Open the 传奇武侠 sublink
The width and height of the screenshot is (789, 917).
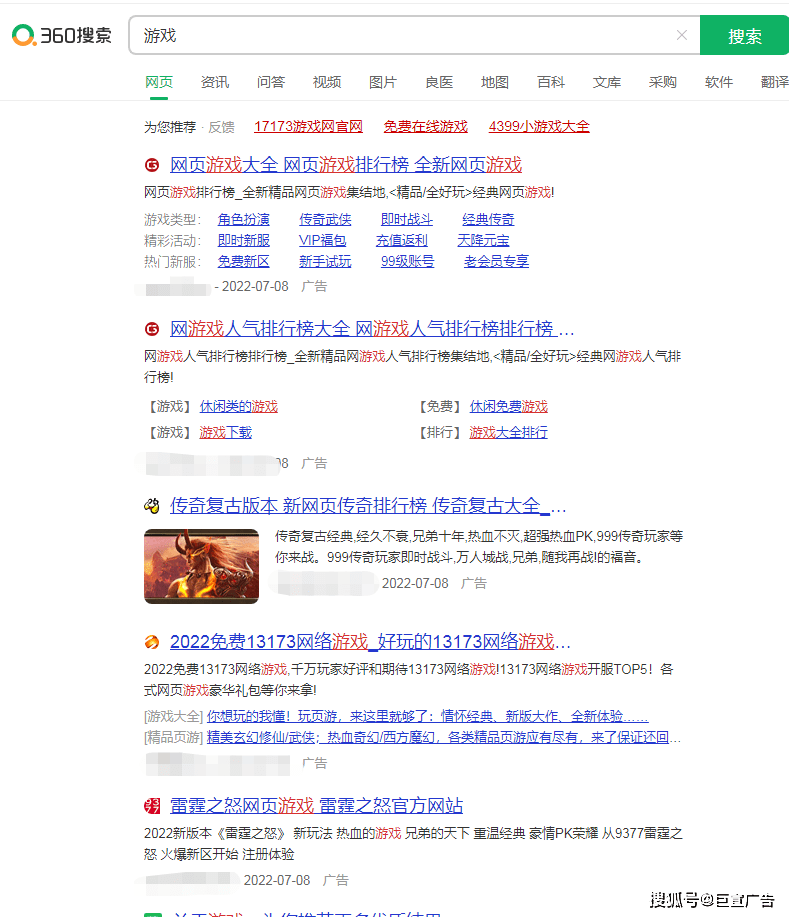pyautogui.click(x=325, y=219)
